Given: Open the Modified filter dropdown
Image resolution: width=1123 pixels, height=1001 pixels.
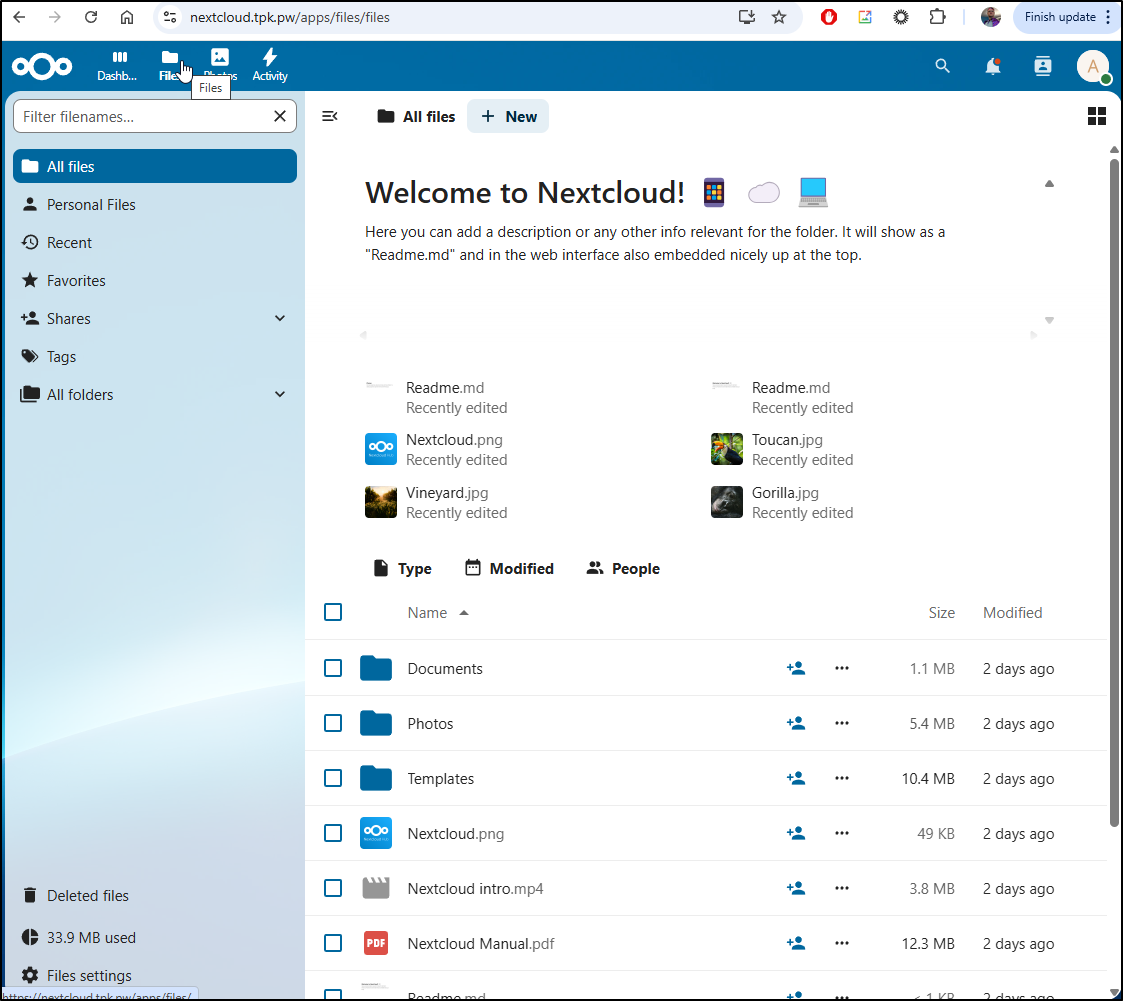Looking at the screenshot, I should tap(509, 569).
